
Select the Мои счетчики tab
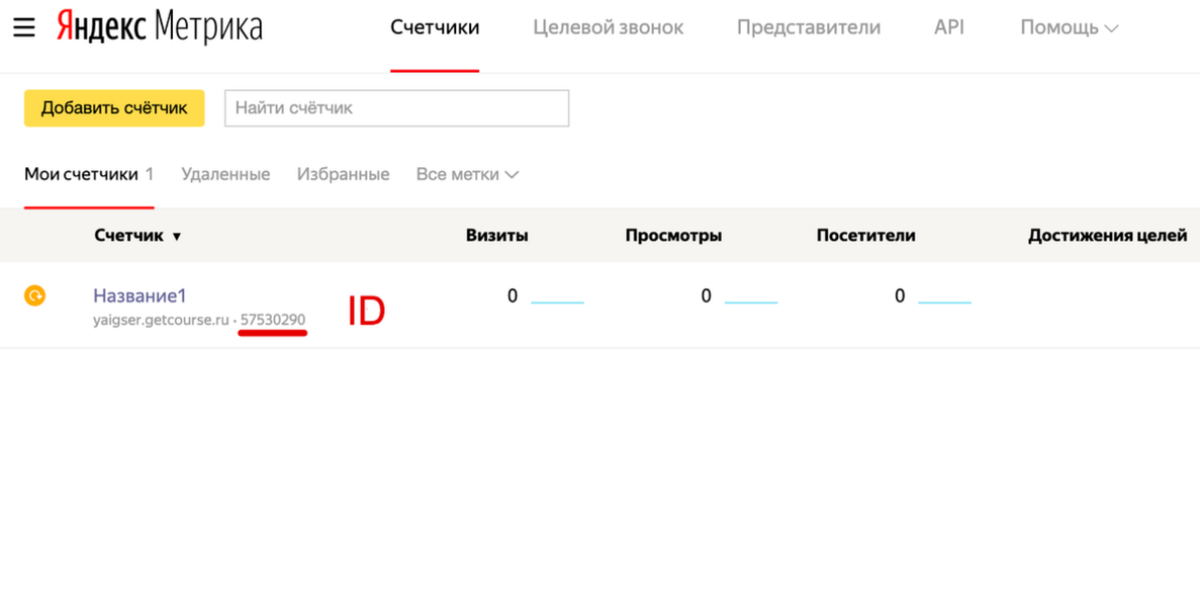[x=89, y=174]
